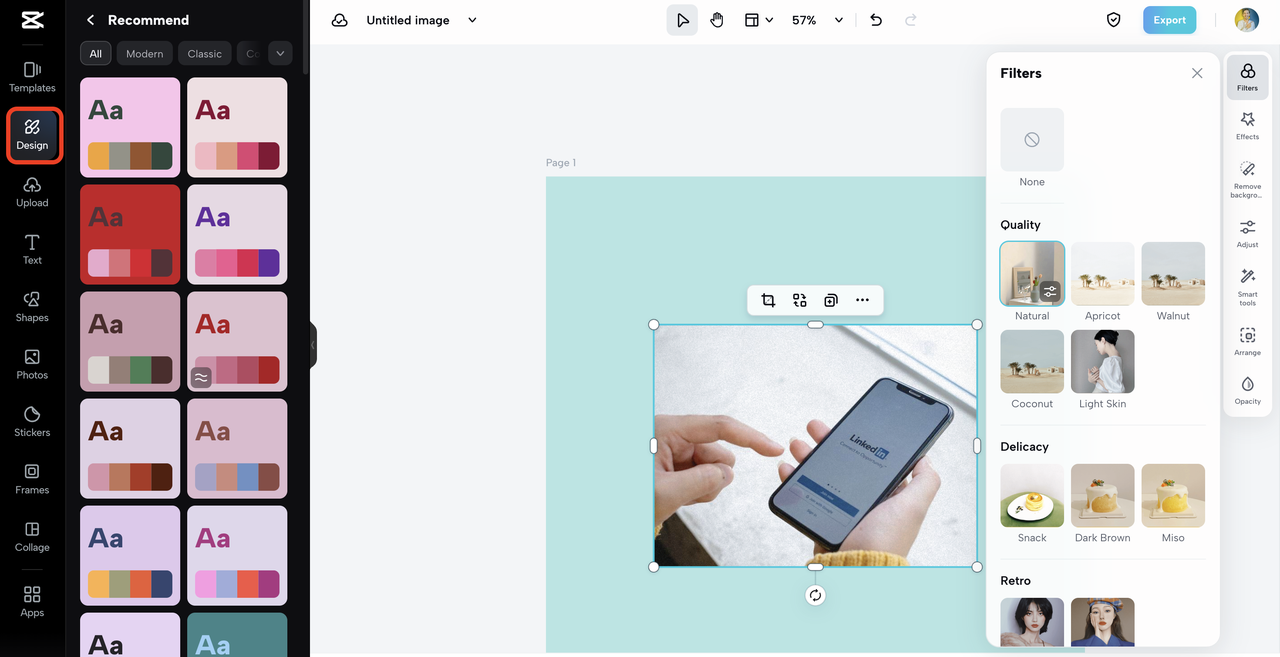
Task: Select the Filters tool on right rail
Action: (x=1247, y=77)
